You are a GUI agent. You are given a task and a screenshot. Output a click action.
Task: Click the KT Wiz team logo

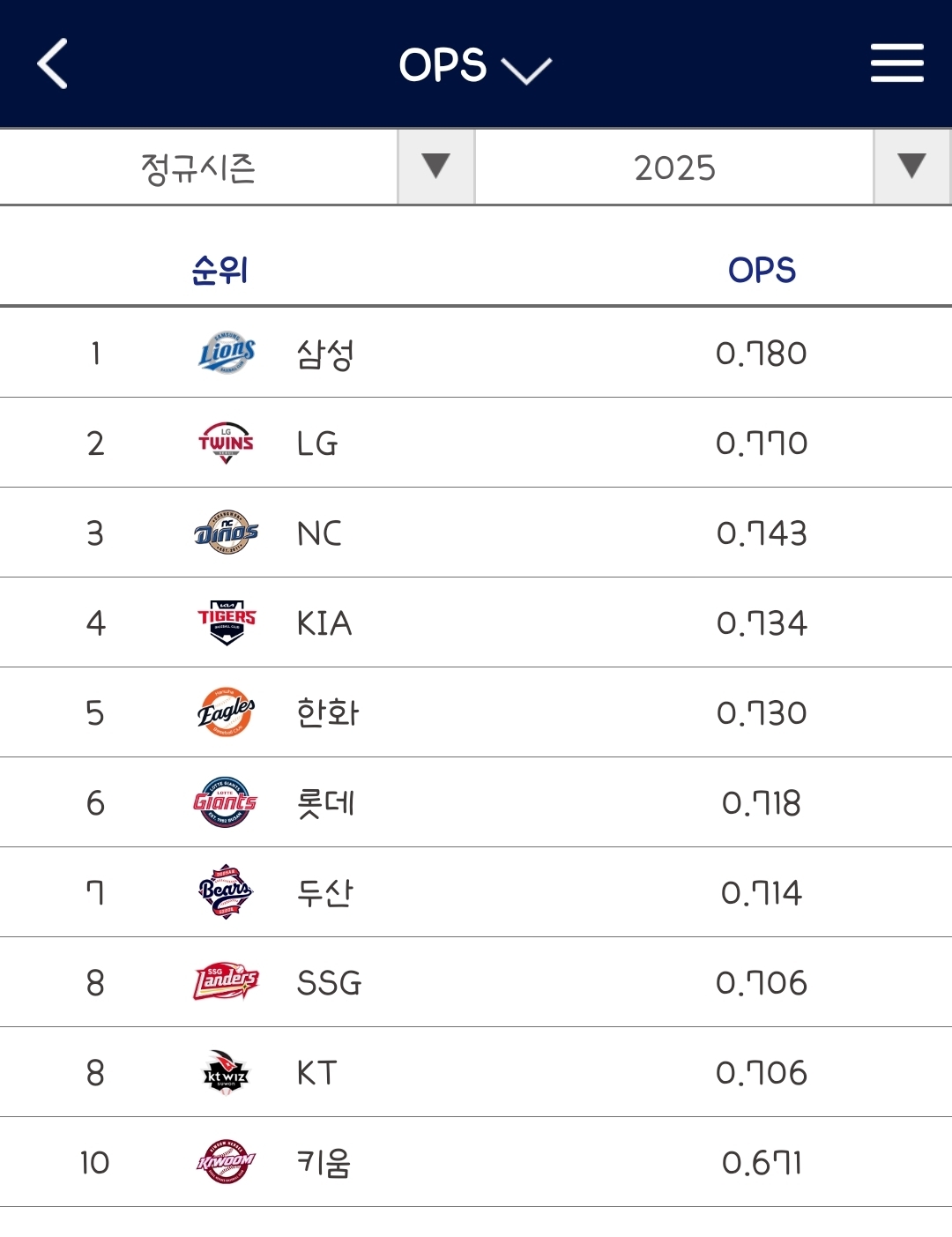pos(227,1072)
